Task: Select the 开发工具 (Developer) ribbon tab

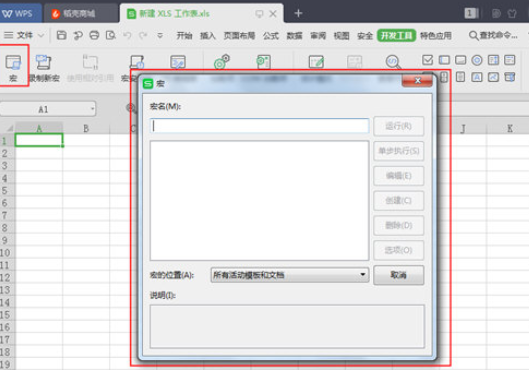Action: 396,35
